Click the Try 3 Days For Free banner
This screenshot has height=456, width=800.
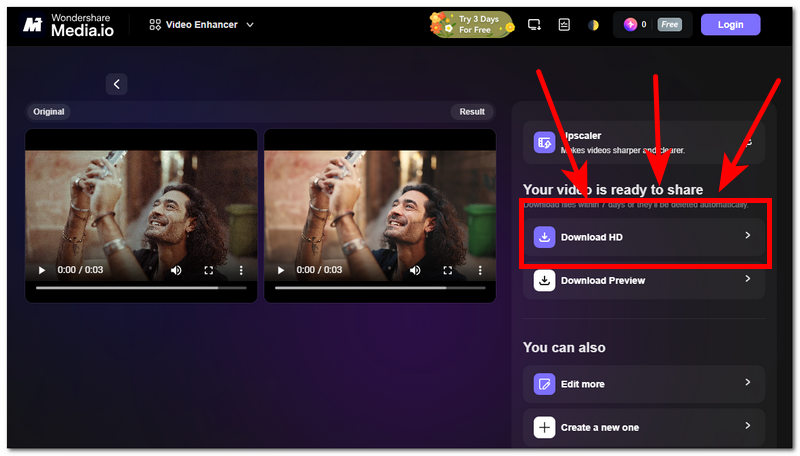[x=472, y=24]
